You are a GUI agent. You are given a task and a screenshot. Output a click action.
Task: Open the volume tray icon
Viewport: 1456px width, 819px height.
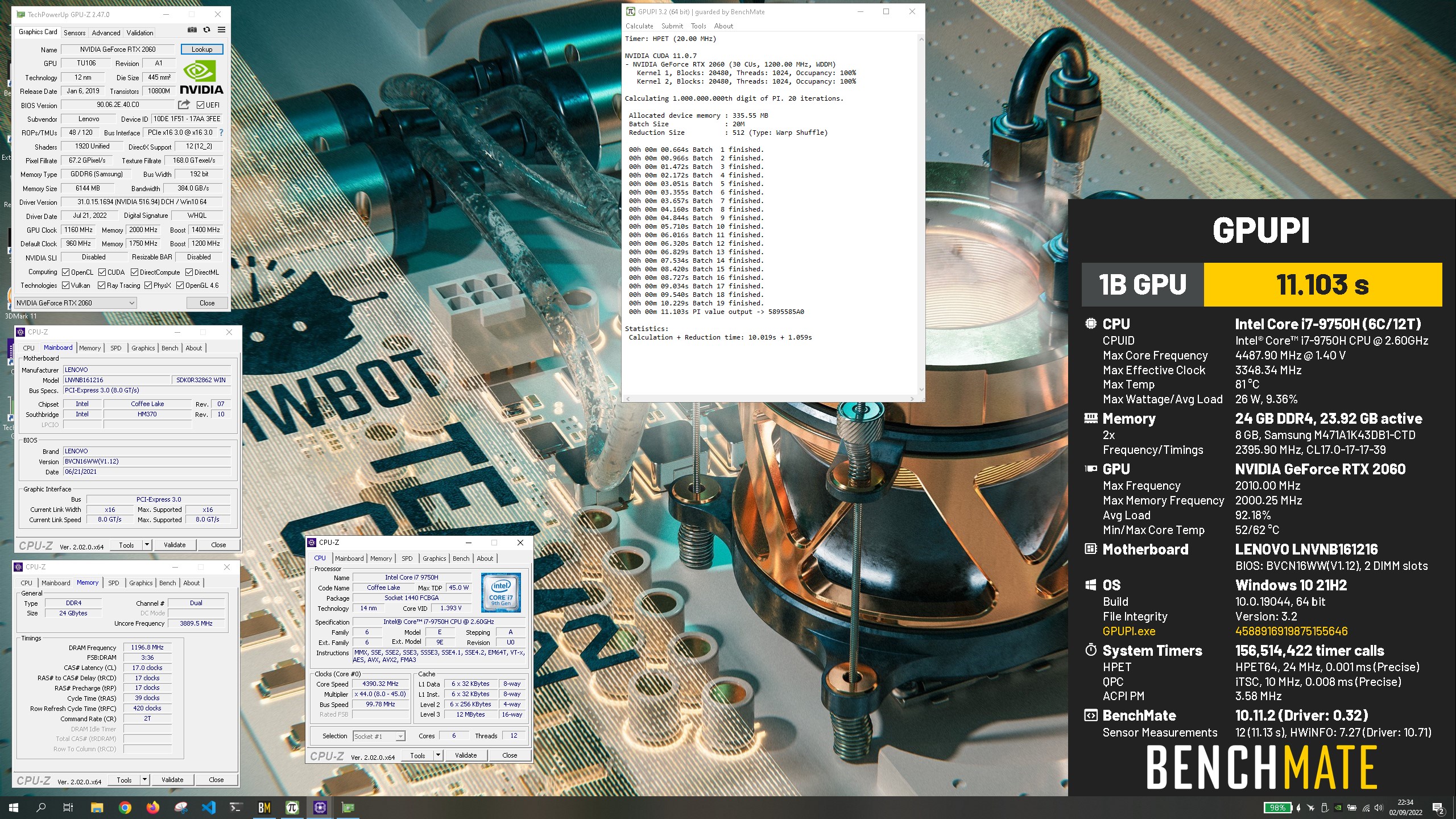pyautogui.click(x=1379, y=808)
